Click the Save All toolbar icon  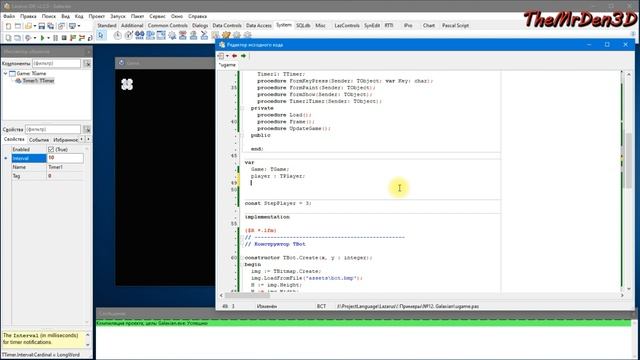[51, 26]
